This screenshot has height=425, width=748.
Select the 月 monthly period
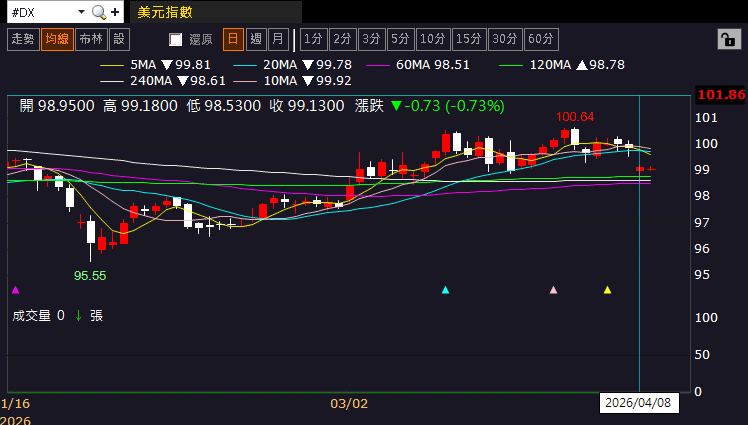click(x=279, y=39)
